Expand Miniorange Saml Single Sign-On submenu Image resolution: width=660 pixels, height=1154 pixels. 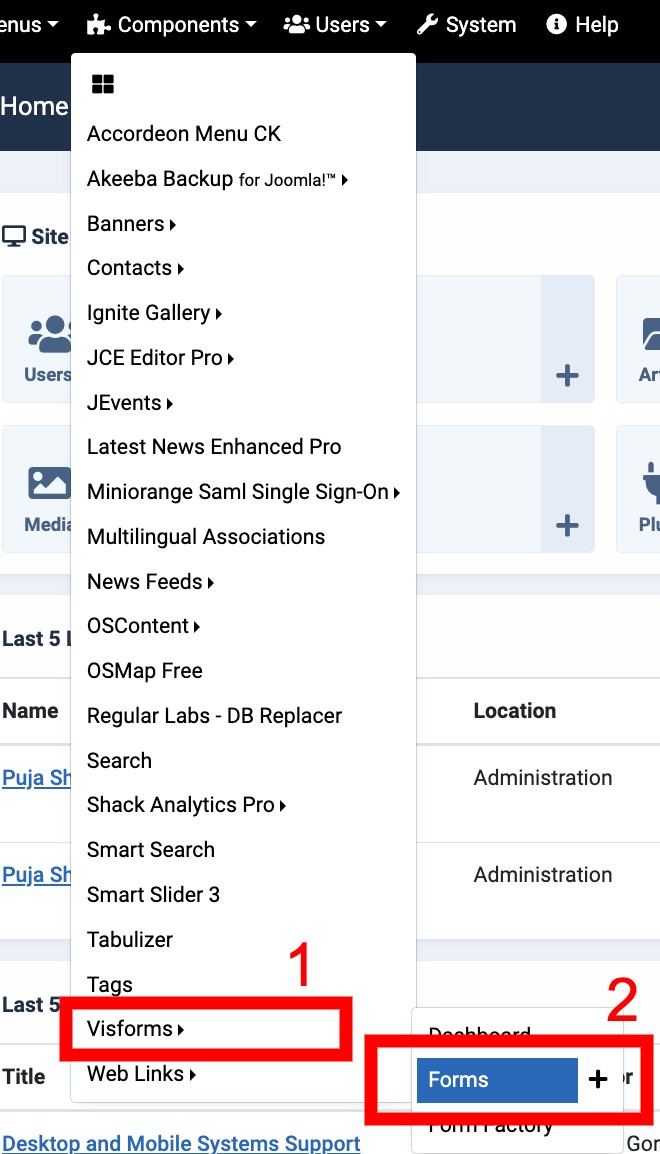[x=244, y=492]
